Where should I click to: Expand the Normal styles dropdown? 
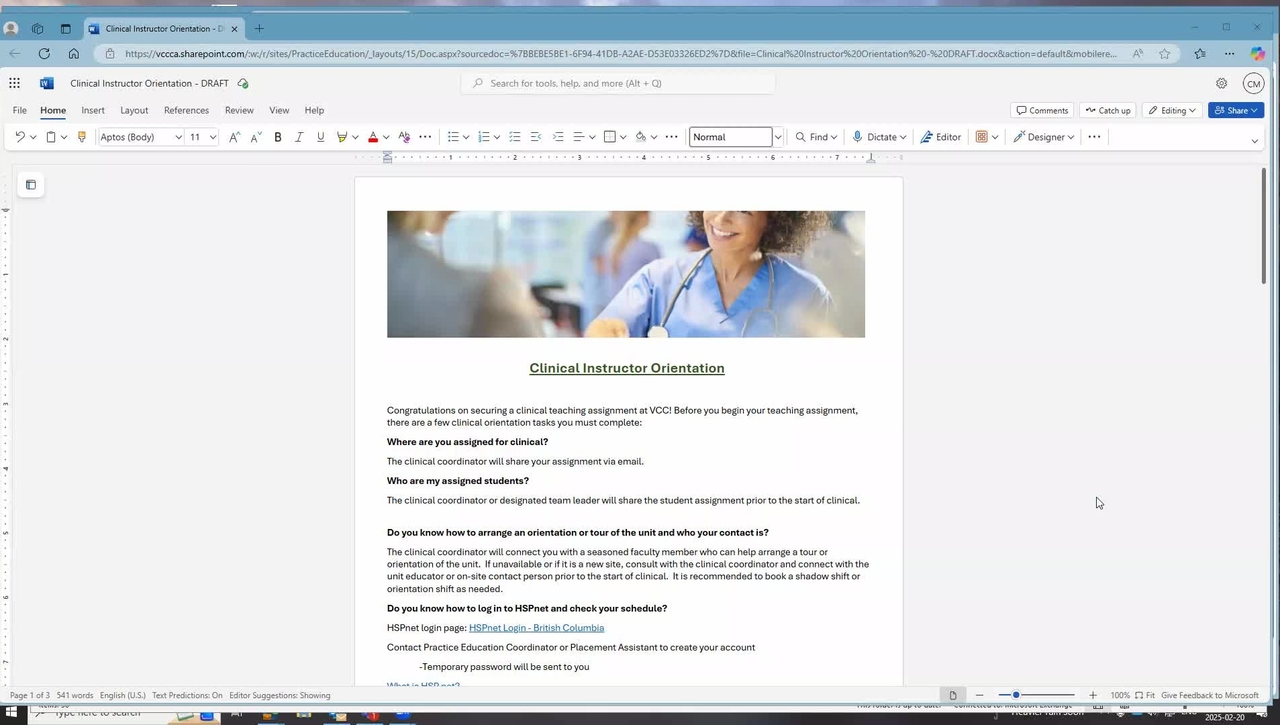(778, 137)
